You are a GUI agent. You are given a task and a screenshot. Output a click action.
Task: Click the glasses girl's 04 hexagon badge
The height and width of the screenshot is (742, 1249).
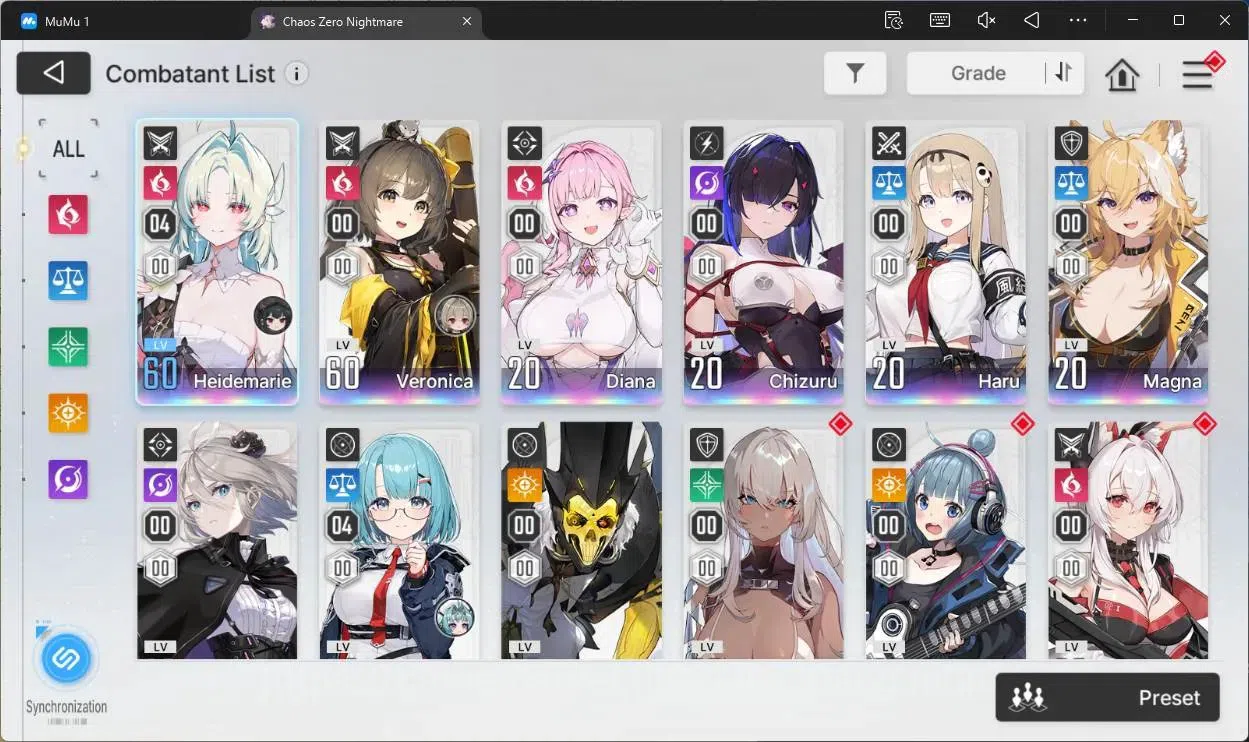pyautogui.click(x=342, y=525)
